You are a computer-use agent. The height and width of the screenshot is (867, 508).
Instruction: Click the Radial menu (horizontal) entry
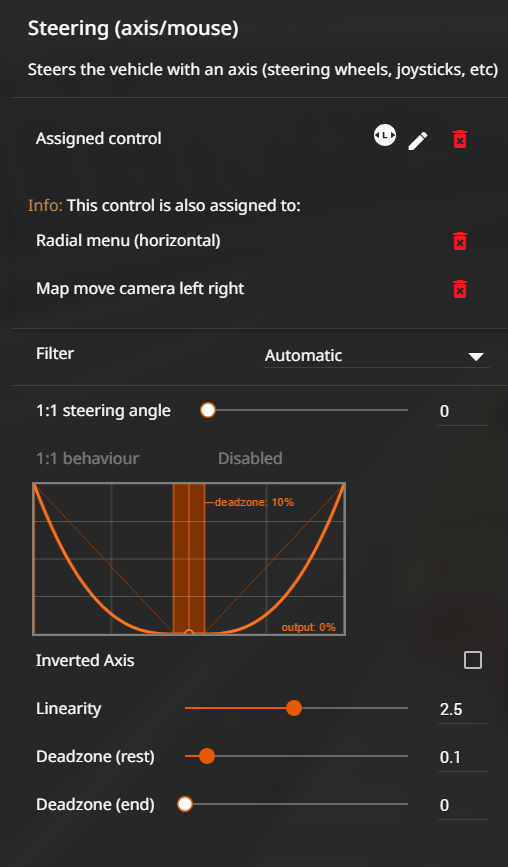coord(128,241)
